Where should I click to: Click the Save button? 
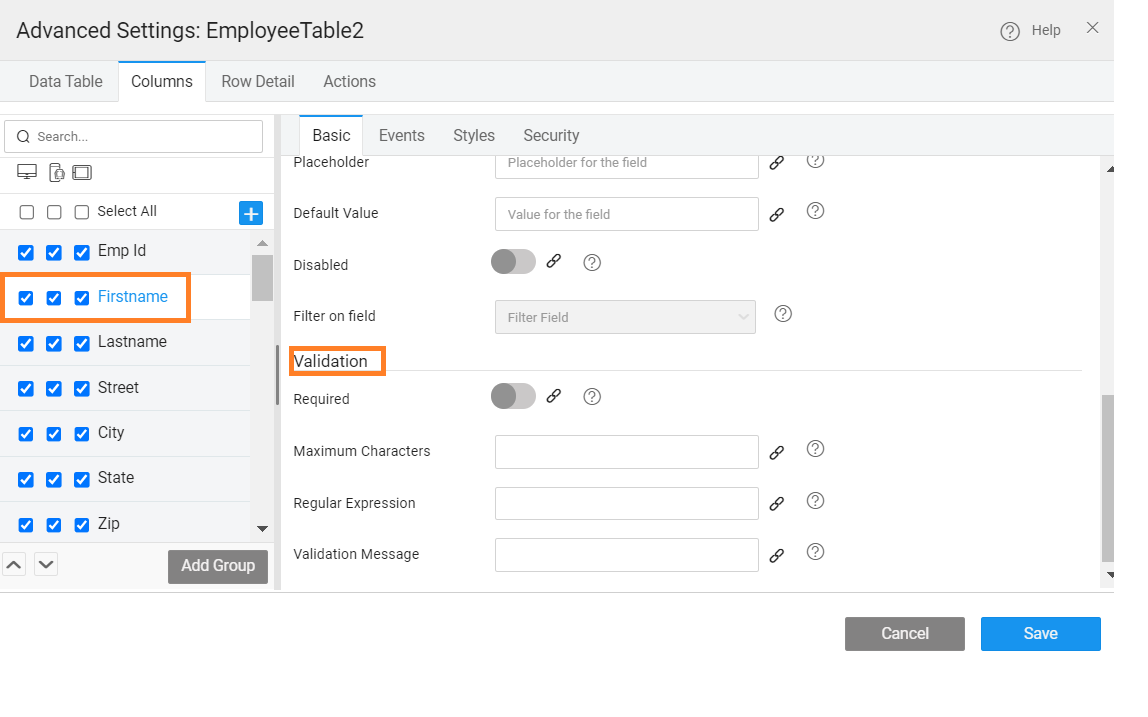(1040, 634)
